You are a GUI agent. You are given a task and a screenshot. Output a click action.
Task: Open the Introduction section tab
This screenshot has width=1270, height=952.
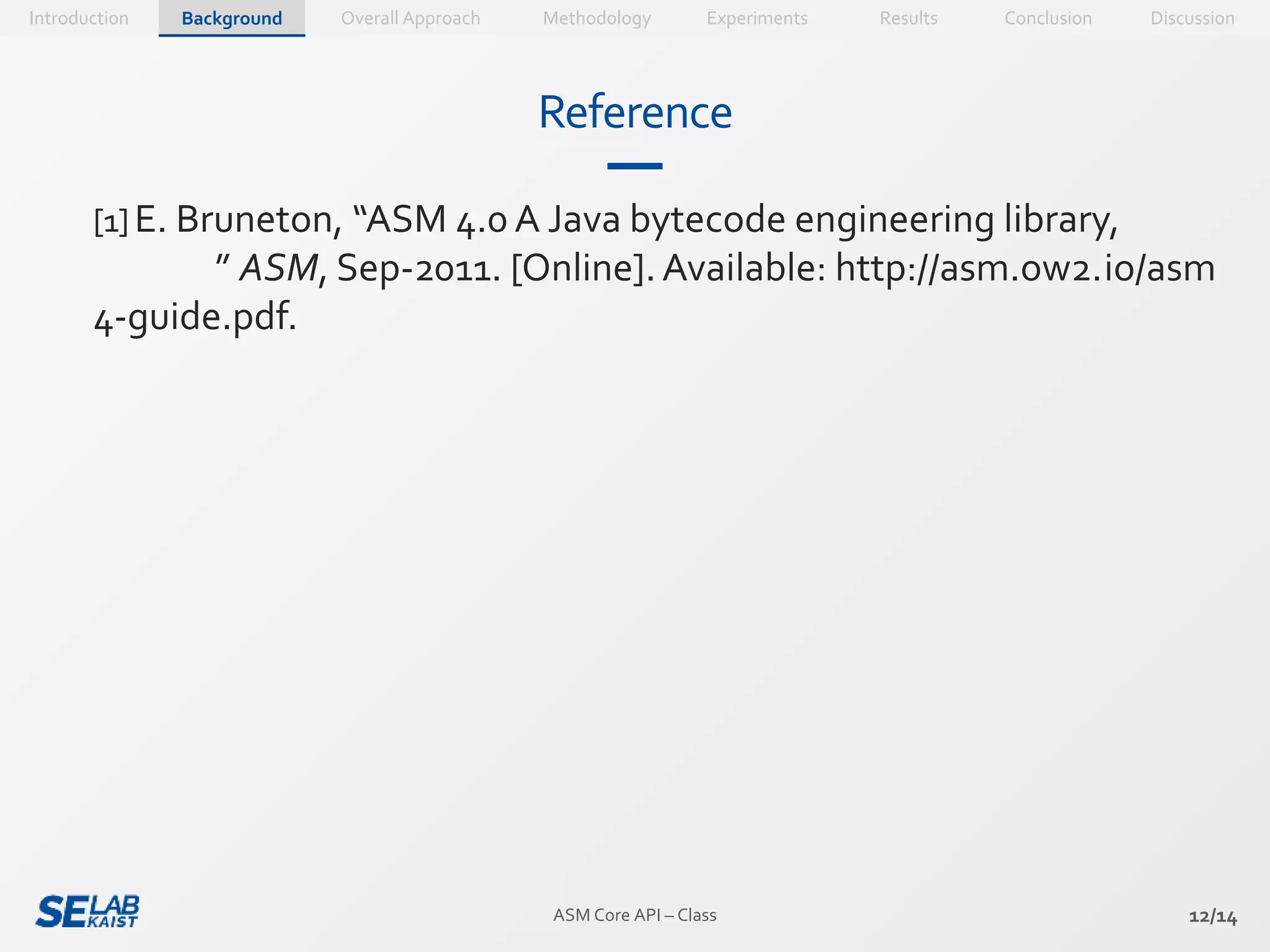point(79,18)
